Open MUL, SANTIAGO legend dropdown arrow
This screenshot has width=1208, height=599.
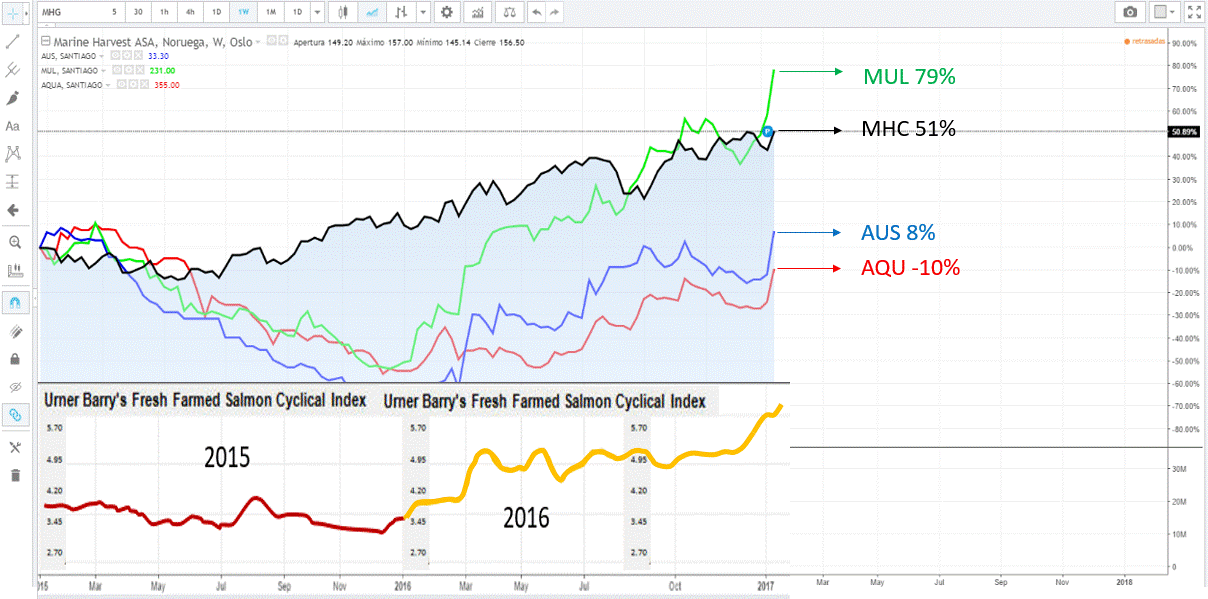[104, 70]
